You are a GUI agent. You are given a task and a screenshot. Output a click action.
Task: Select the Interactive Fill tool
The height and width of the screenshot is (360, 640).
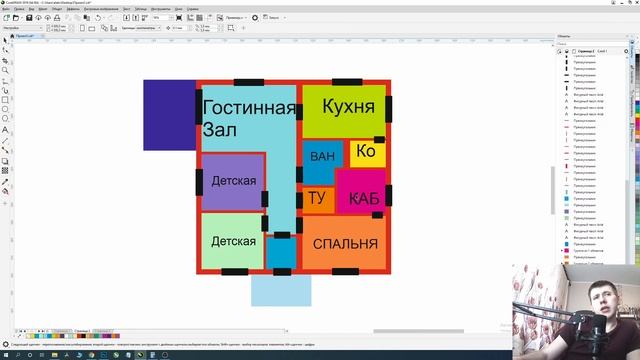5,191
